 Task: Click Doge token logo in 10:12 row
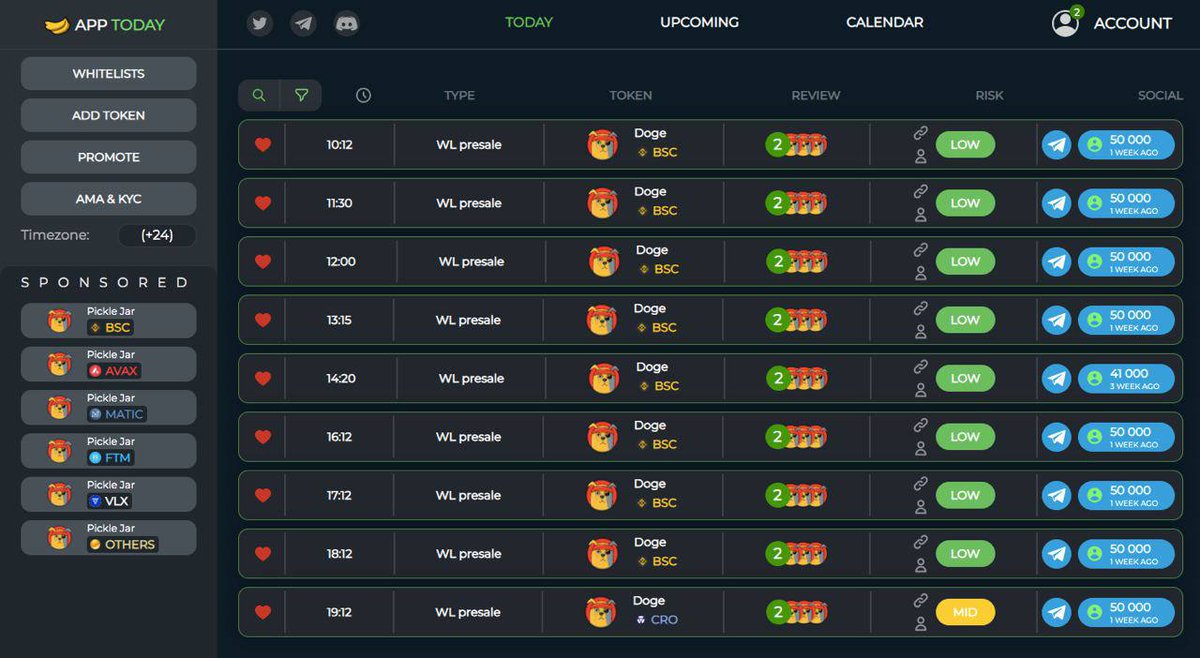click(603, 145)
